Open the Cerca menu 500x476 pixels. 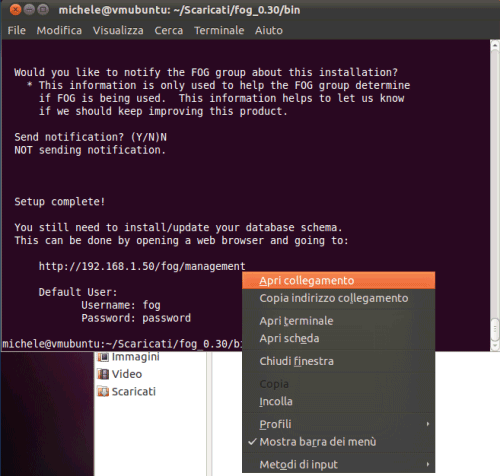pyautogui.click(x=168, y=30)
